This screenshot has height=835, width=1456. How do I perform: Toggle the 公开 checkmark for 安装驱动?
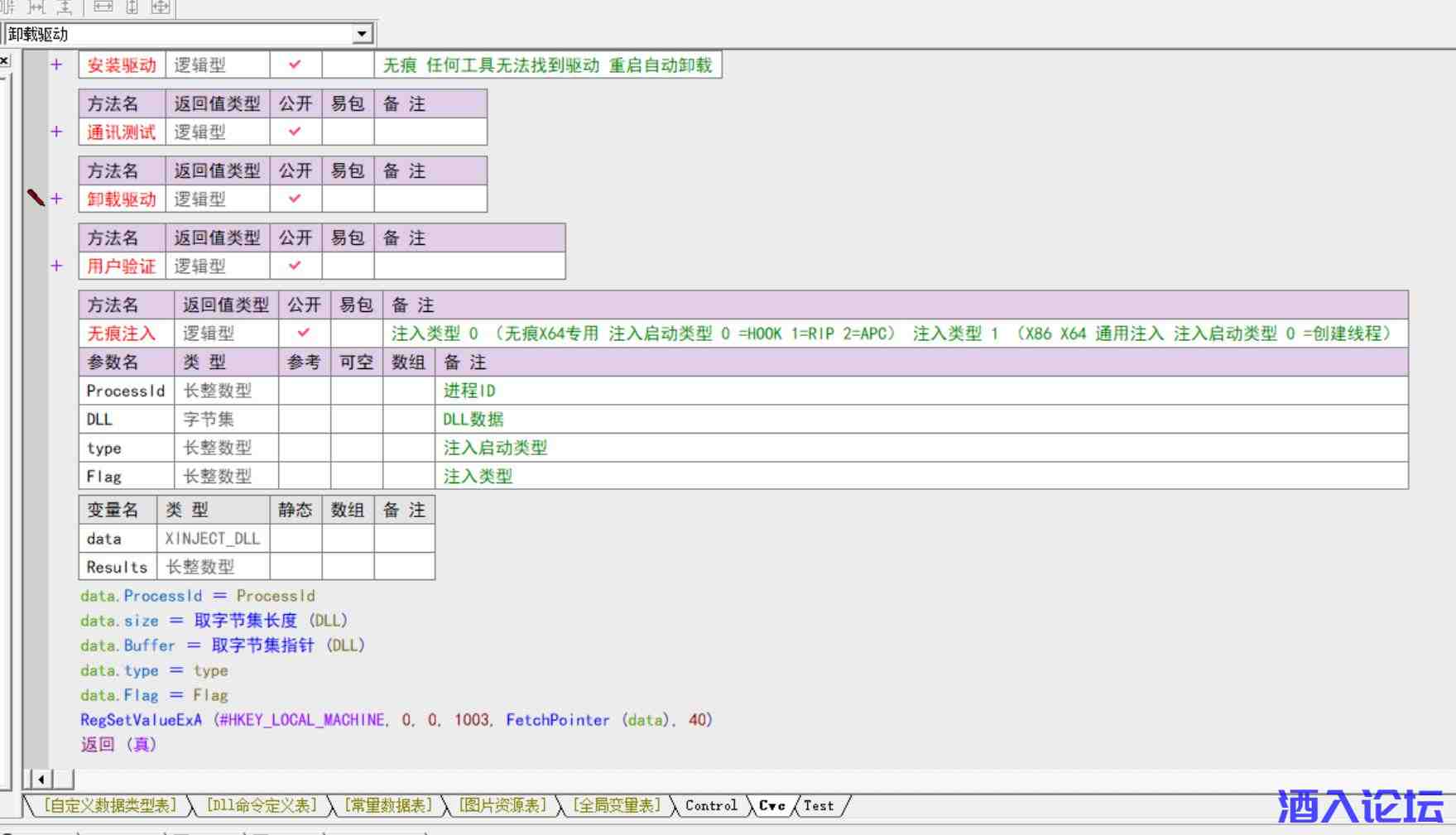(x=295, y=65)
